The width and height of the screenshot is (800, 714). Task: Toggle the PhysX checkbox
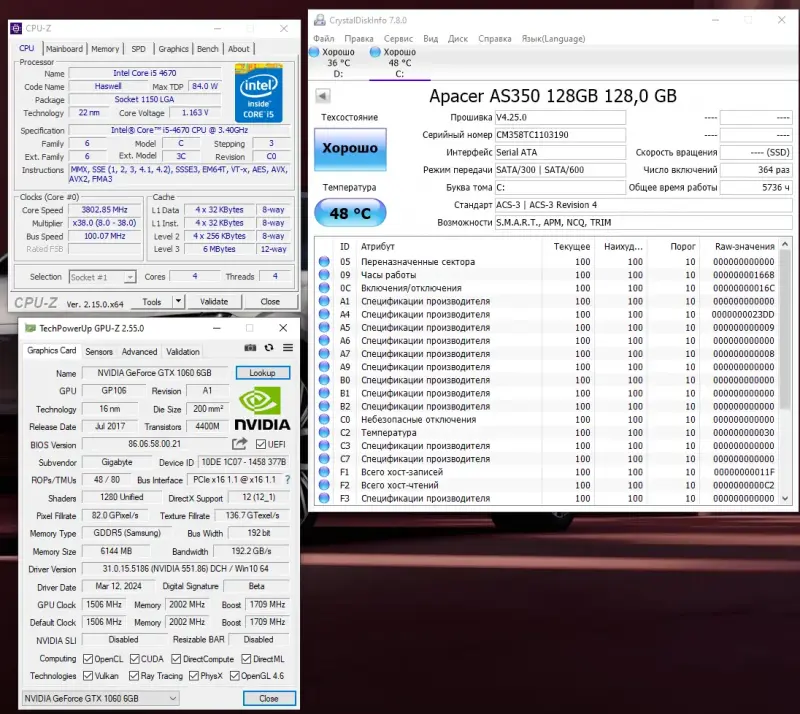(193, 676)
